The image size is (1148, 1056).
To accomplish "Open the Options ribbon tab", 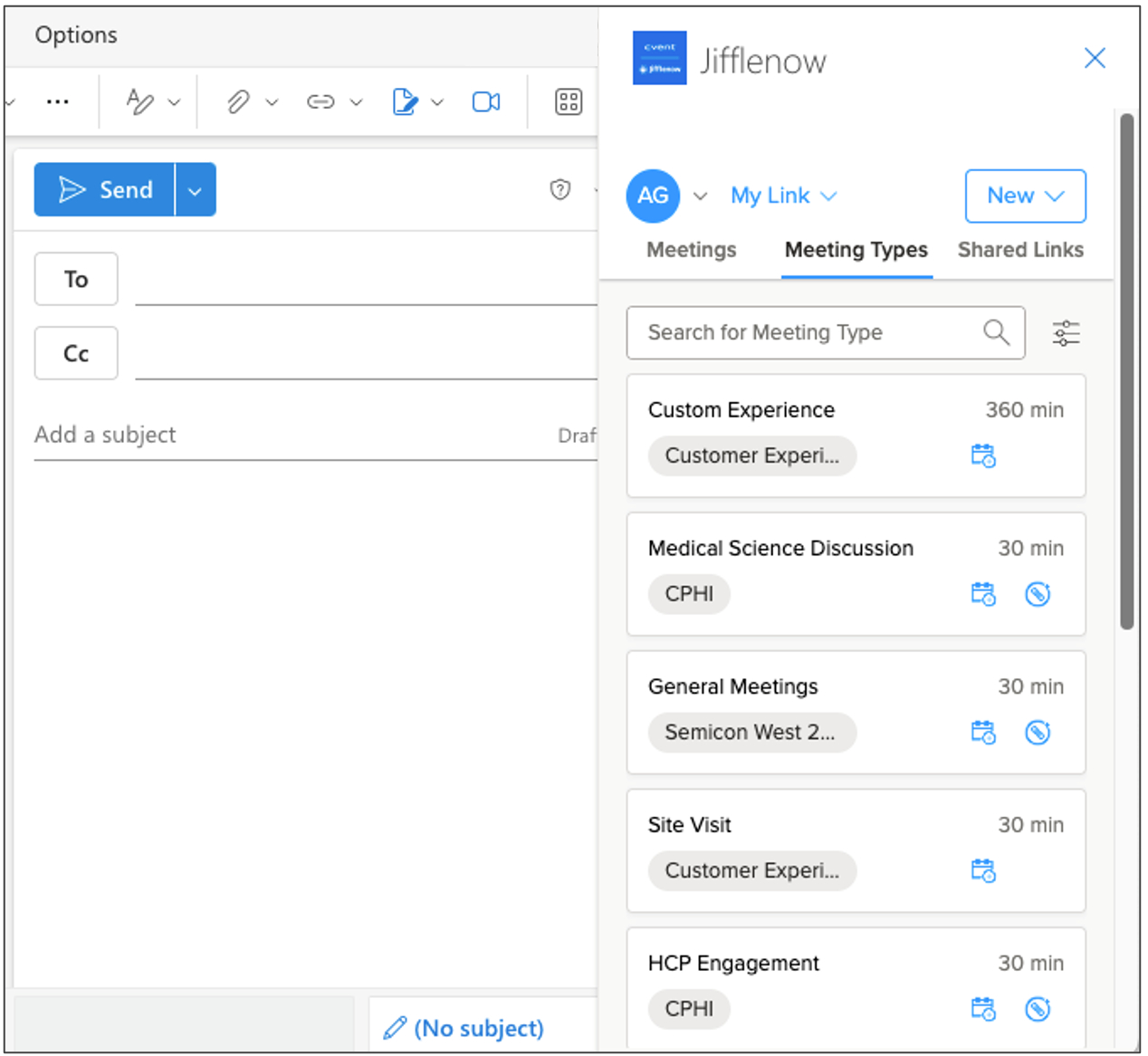I will pyautogui.click(x=76, y=34).
